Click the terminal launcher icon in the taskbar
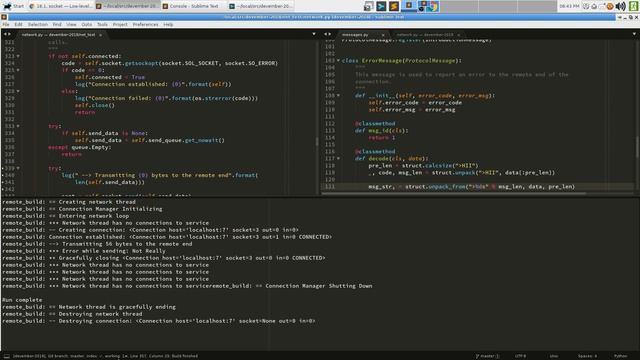This screenshot has height=360, width=640. pyautogui.click(x=381, y=6)
